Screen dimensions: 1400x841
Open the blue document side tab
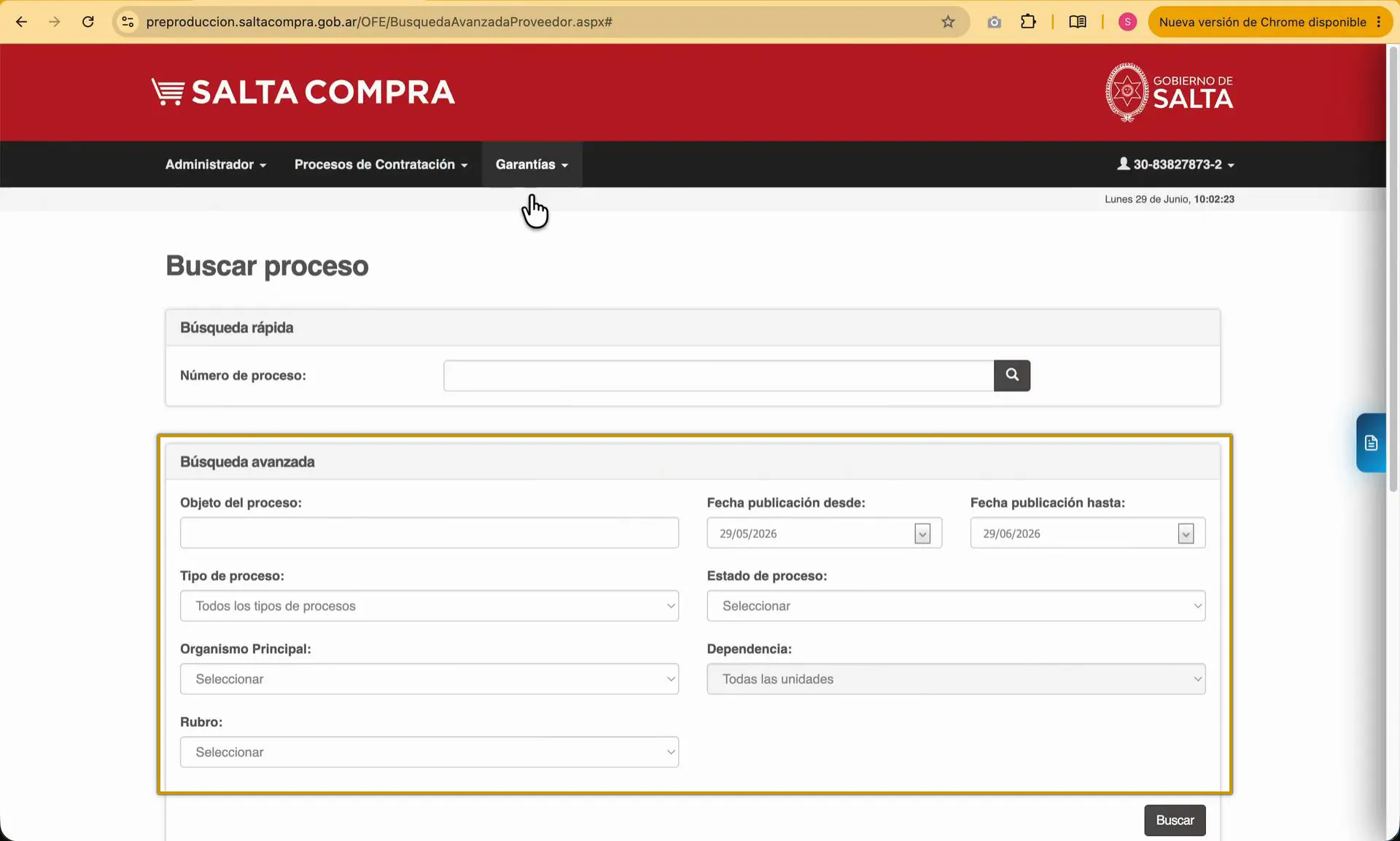[1371, 443]
